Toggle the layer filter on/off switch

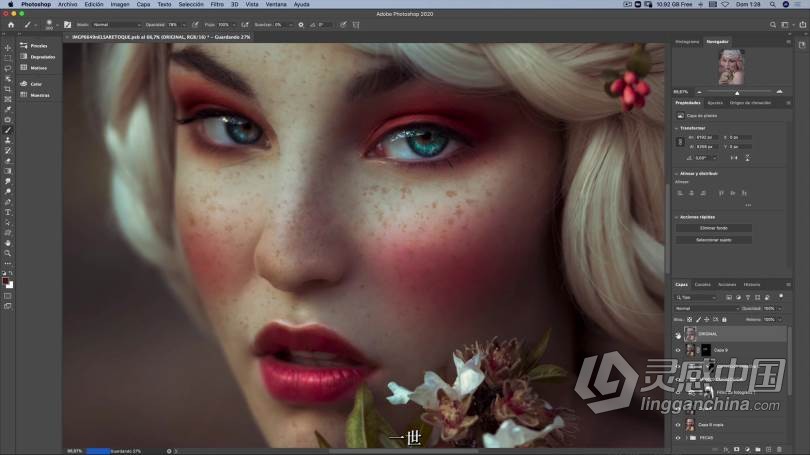tap(781, 296)
